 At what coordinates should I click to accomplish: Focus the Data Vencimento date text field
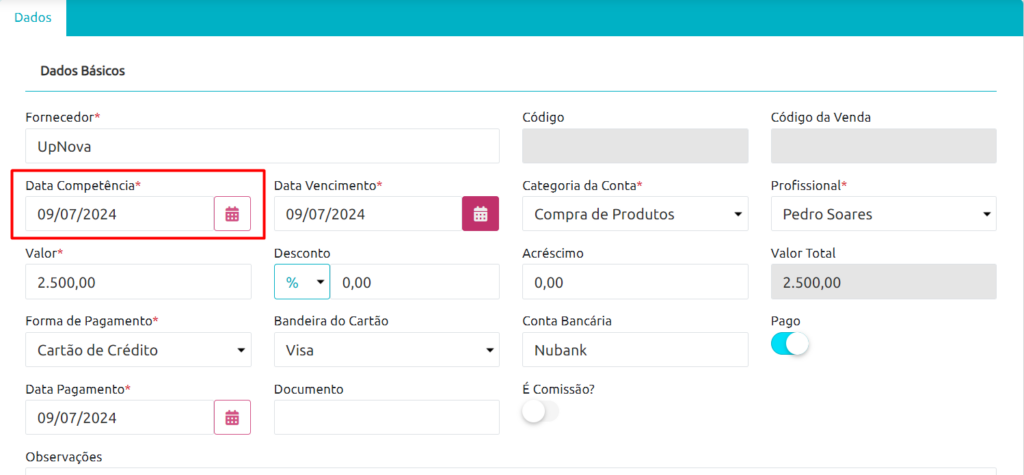[x=368, y=214]
